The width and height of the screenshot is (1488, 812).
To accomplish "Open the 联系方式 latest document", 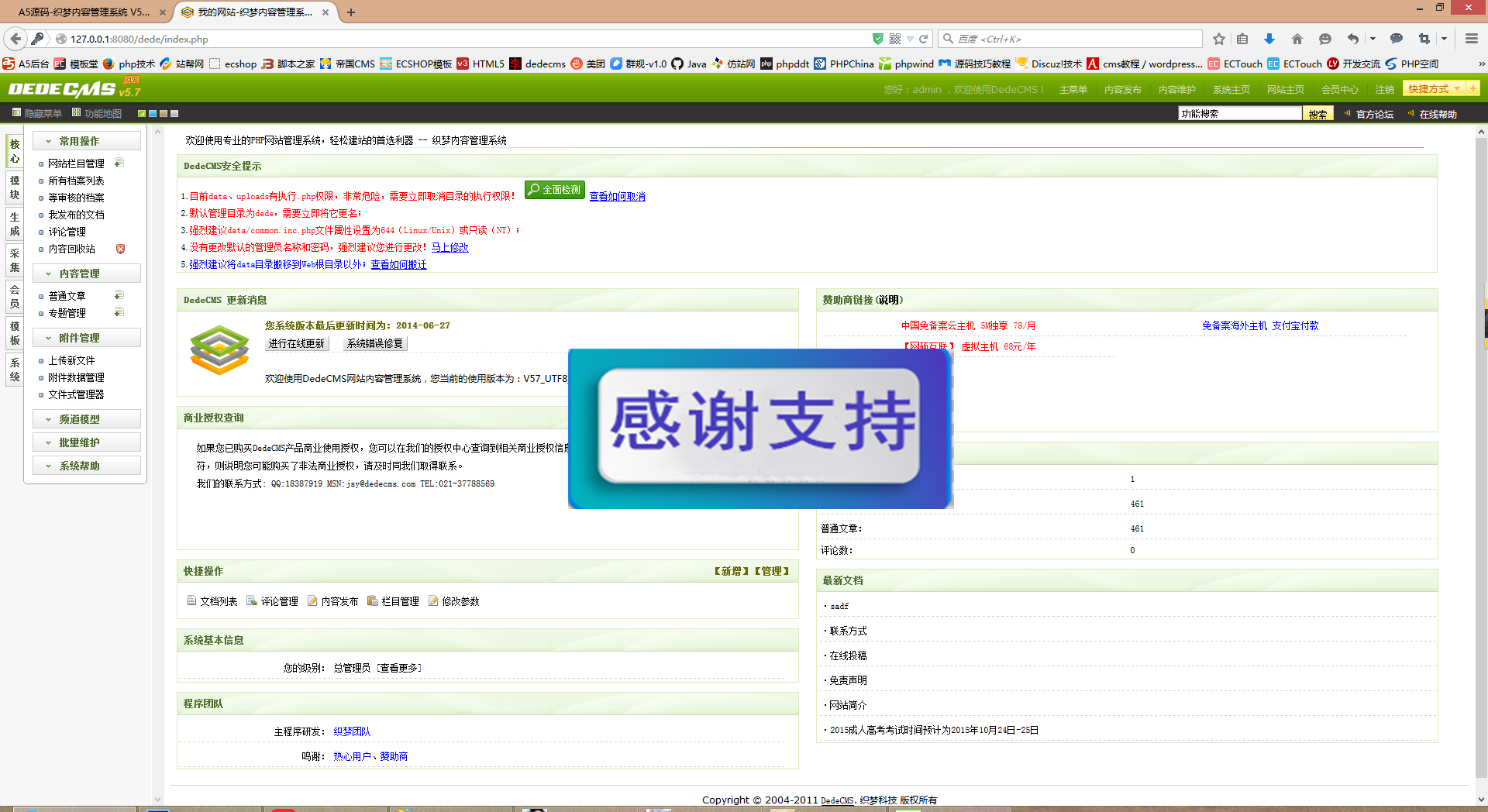I will point(848,631).
